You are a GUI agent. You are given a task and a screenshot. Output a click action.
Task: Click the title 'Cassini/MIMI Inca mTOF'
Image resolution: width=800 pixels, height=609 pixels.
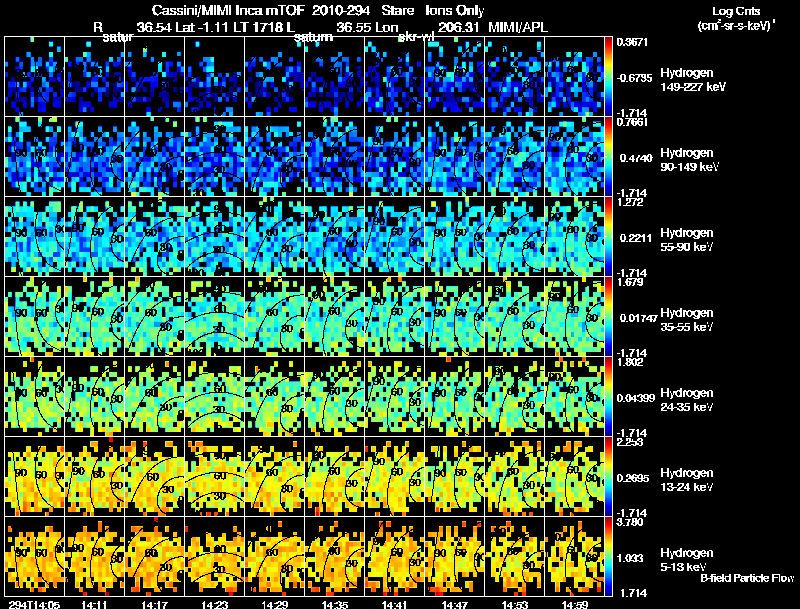coord(228,11)
